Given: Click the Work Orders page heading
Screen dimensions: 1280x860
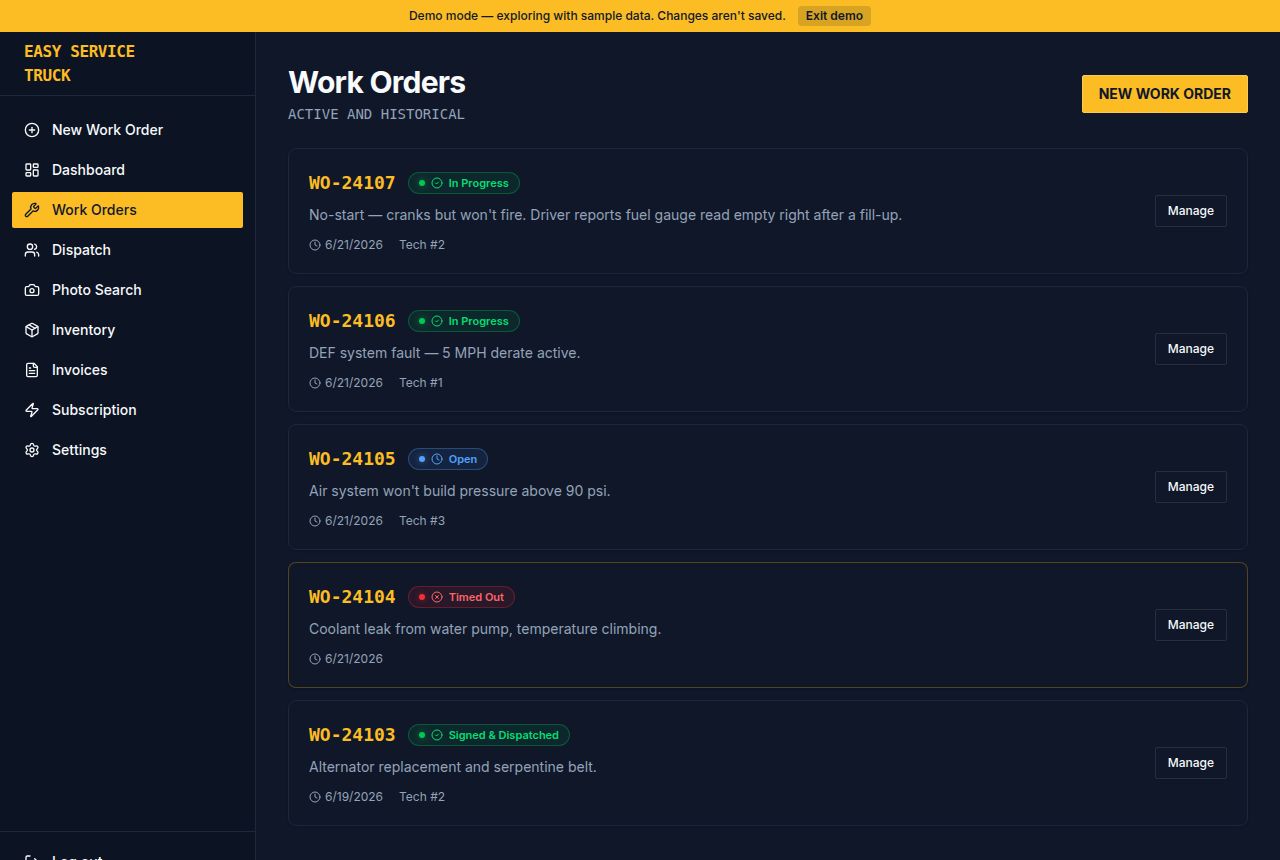Looking at the screenshot, I should [377, 82].
